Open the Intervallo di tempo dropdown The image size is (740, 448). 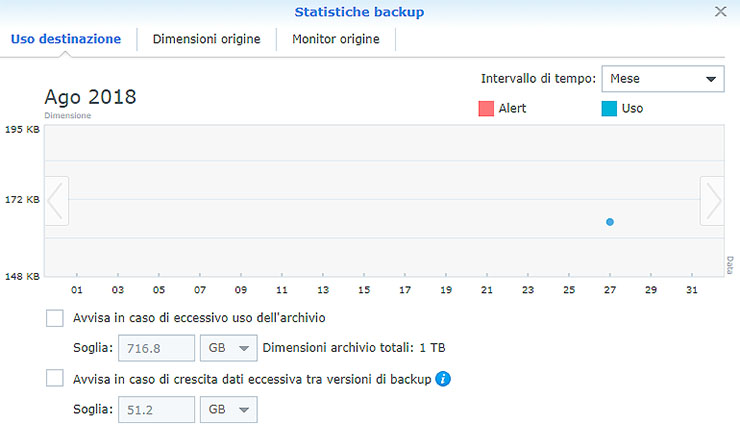[x=662, y=78]
